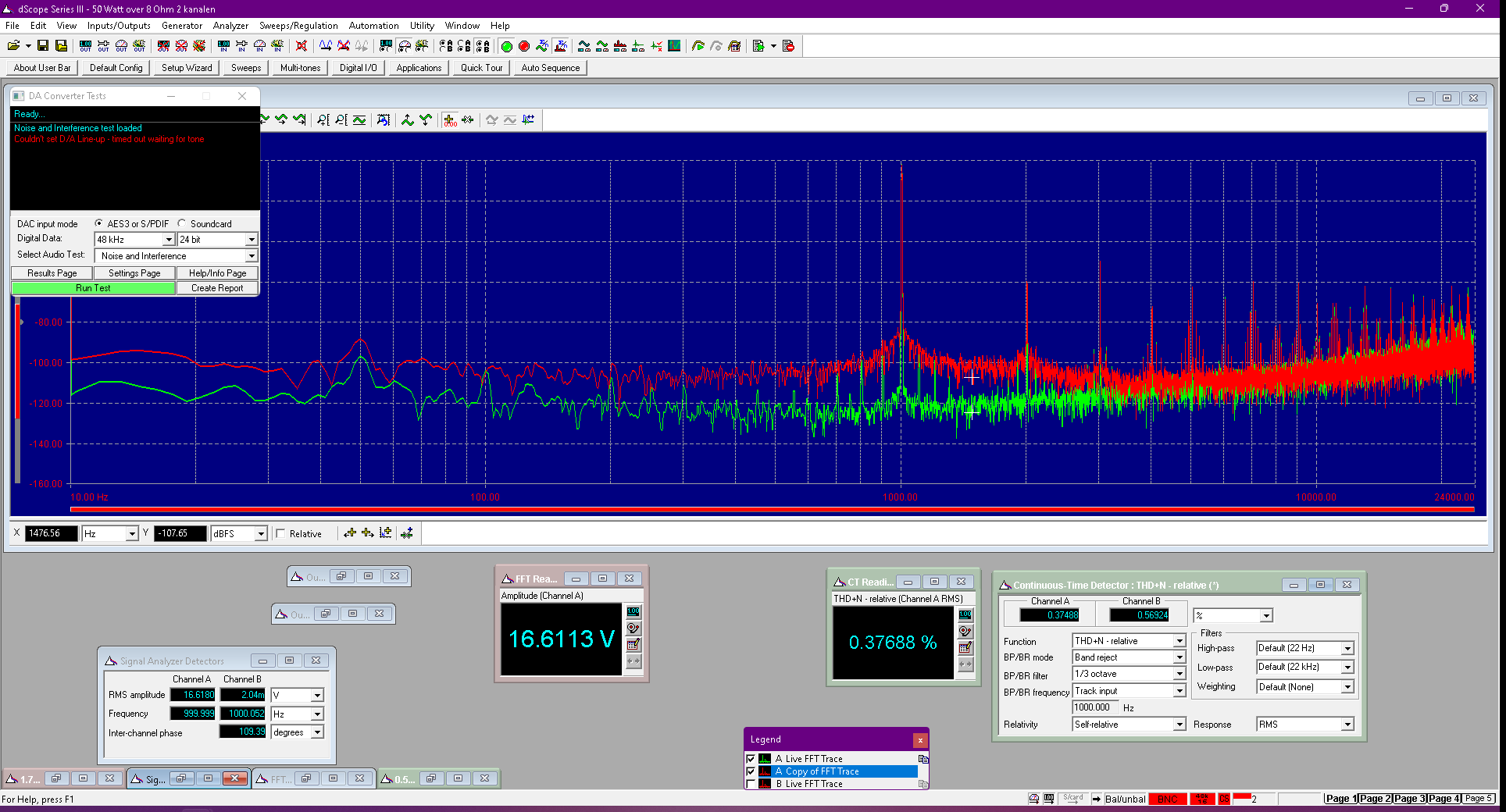Select Soundcard DAC input mode
Screen dimensions: 1506x812
182,223
